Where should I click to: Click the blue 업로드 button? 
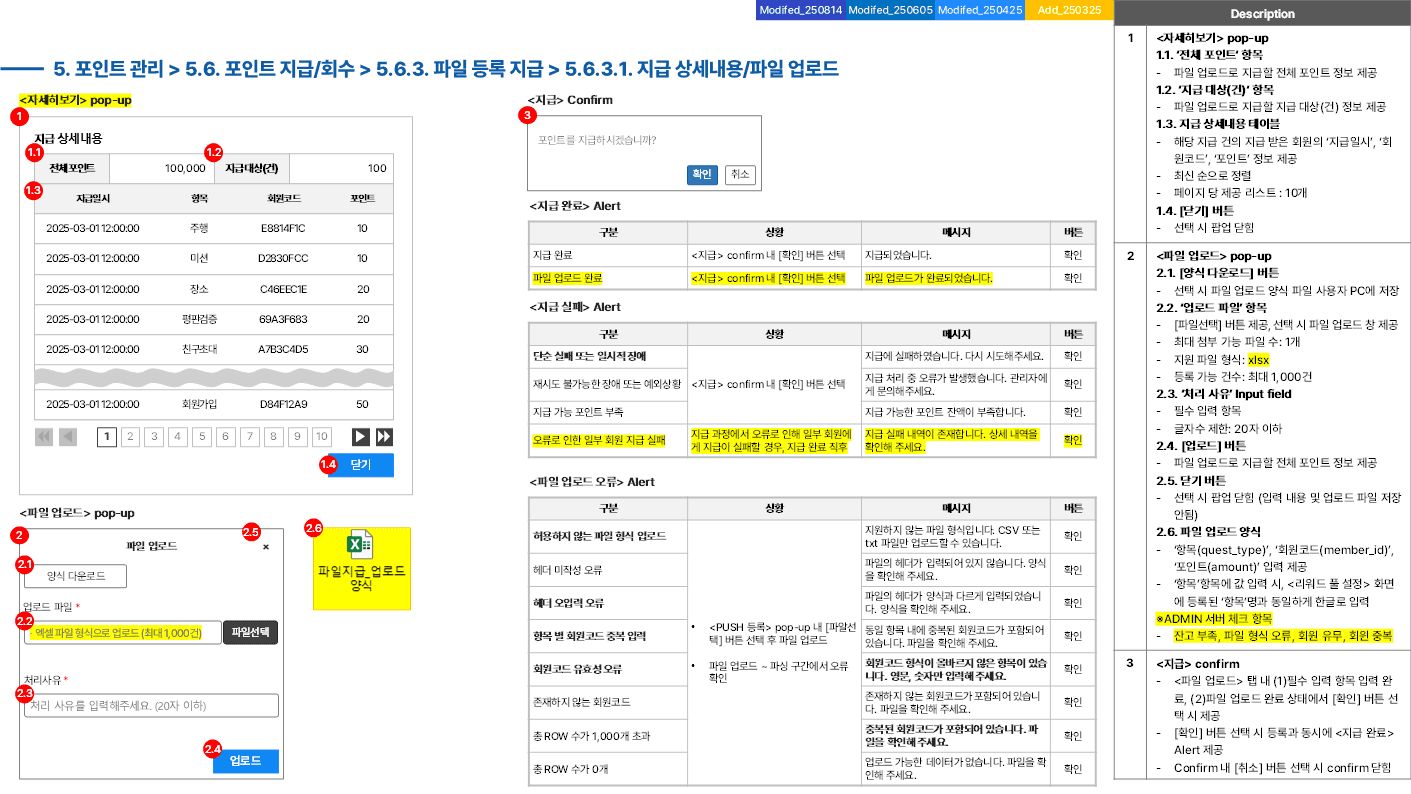[x=246, y=761]
